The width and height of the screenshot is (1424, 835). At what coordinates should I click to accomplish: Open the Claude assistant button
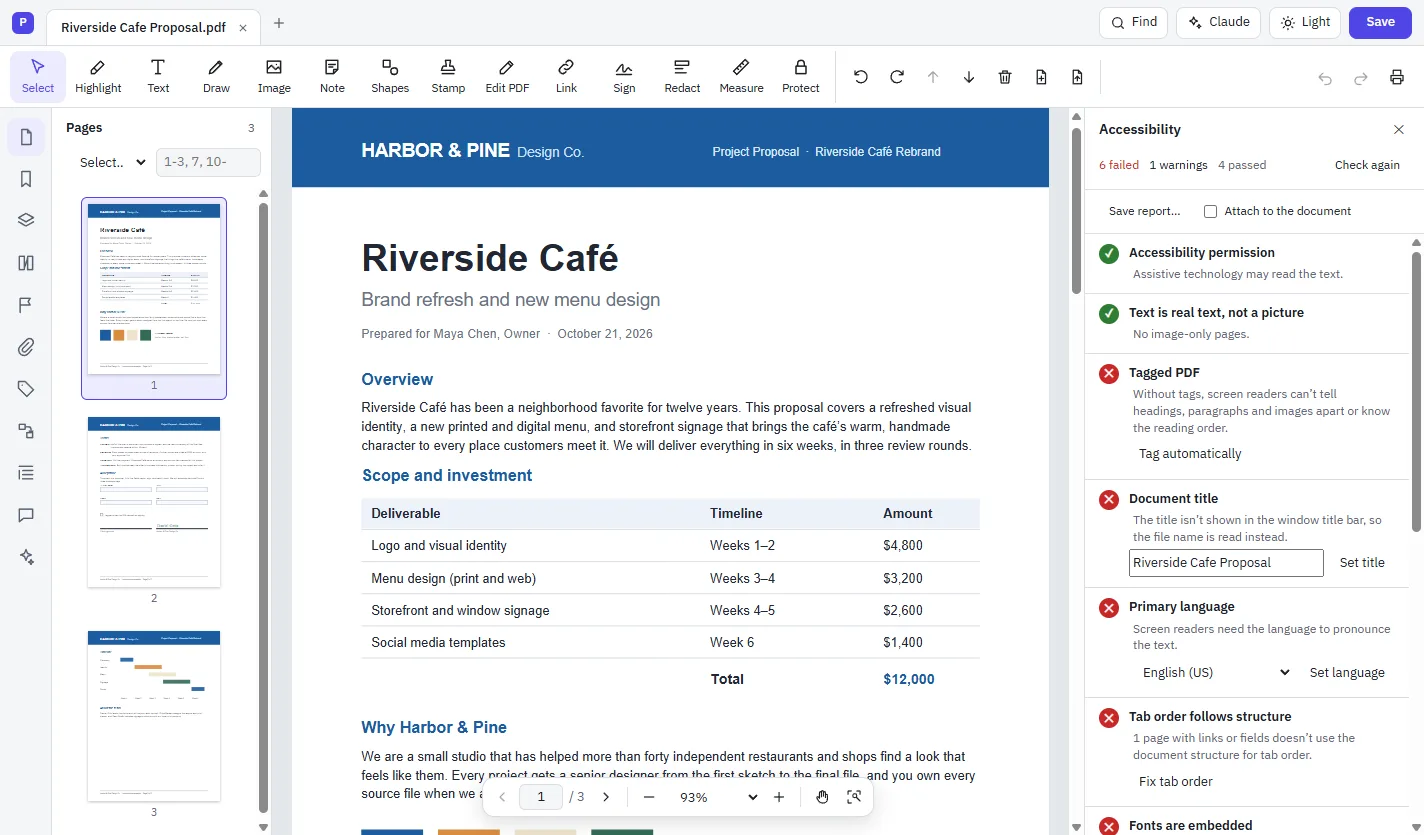(1218, 22)
